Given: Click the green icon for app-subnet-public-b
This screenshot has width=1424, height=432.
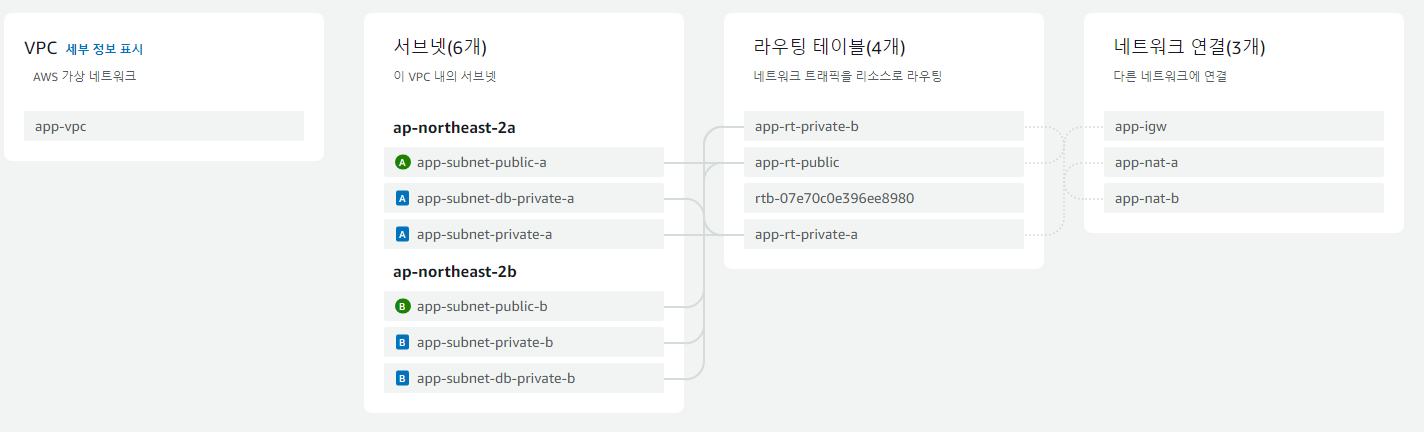Looking at the screenshot, I should coord(402,306).
